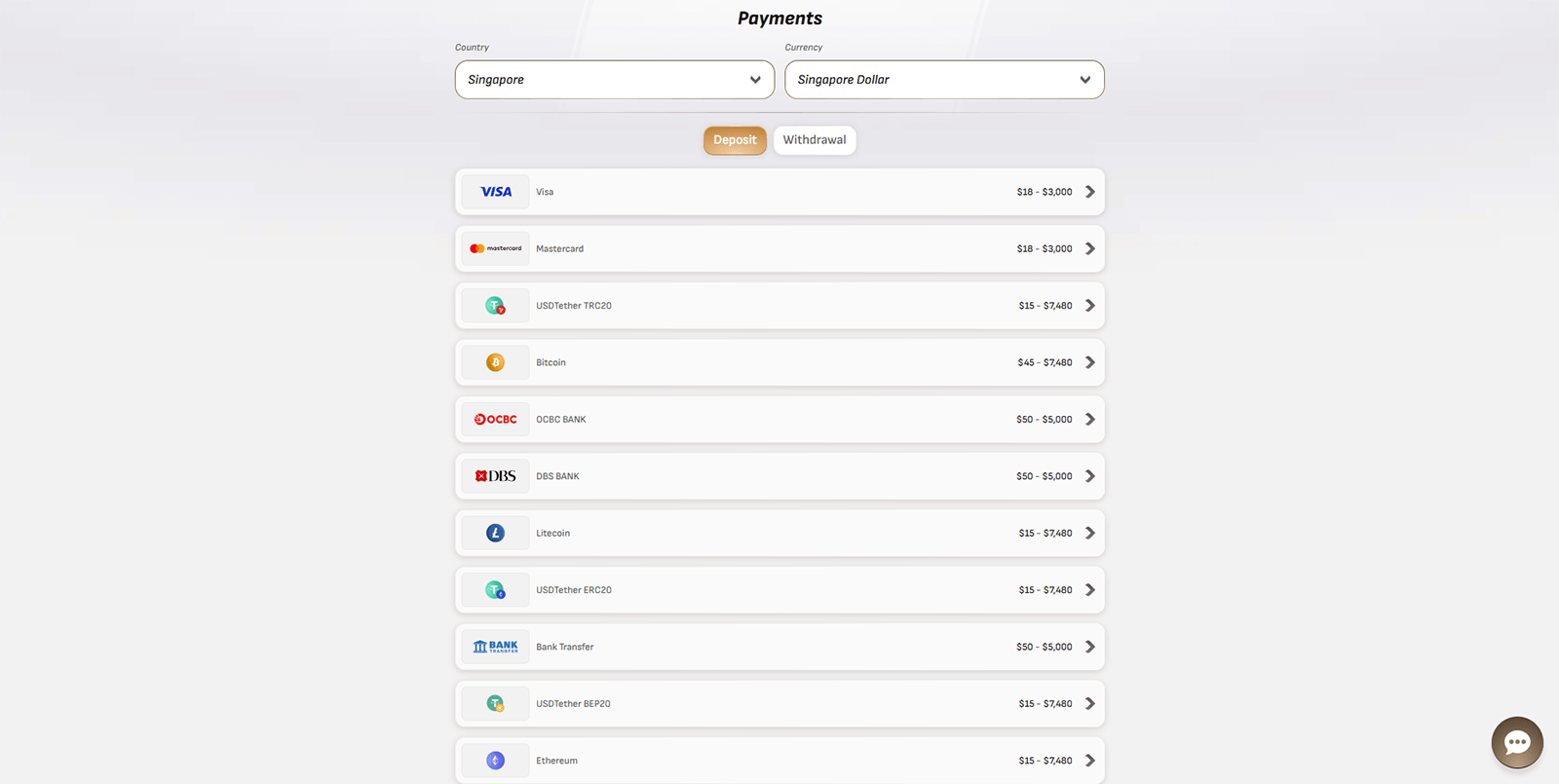Expand the USDTether TRC20 row chevron
The width and height of the screenshot is (1559, 784).
[1090, 306]
